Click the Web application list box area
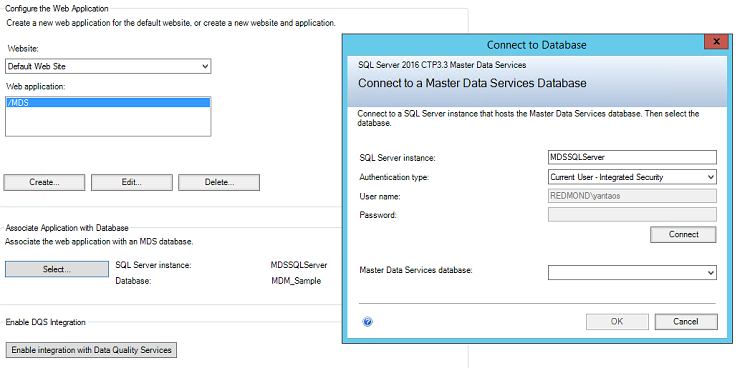This screenshot has width=750, height=368. click(x=108, y=116)
